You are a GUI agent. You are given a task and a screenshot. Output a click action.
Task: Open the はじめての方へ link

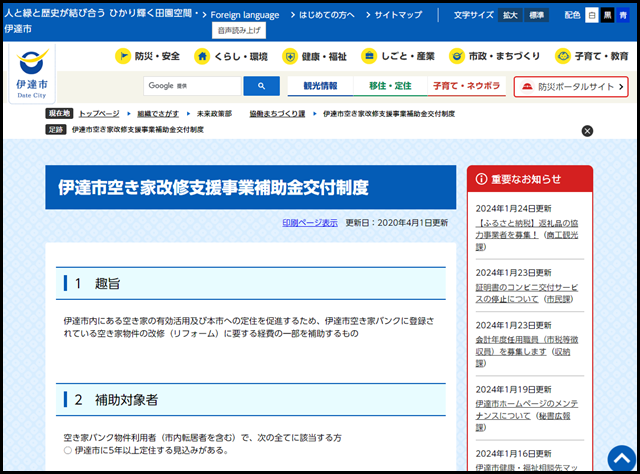click(325, 16)
